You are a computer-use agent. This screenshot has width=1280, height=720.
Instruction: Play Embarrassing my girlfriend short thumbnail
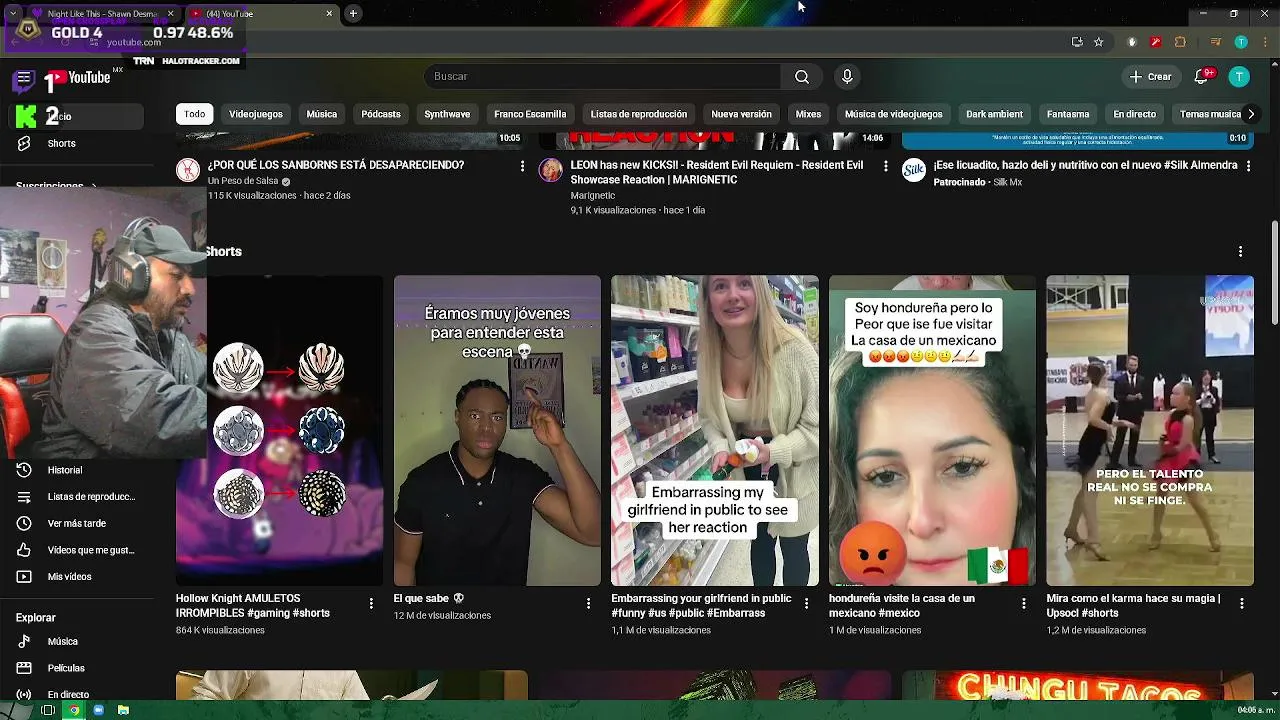[x=715, y=431]
